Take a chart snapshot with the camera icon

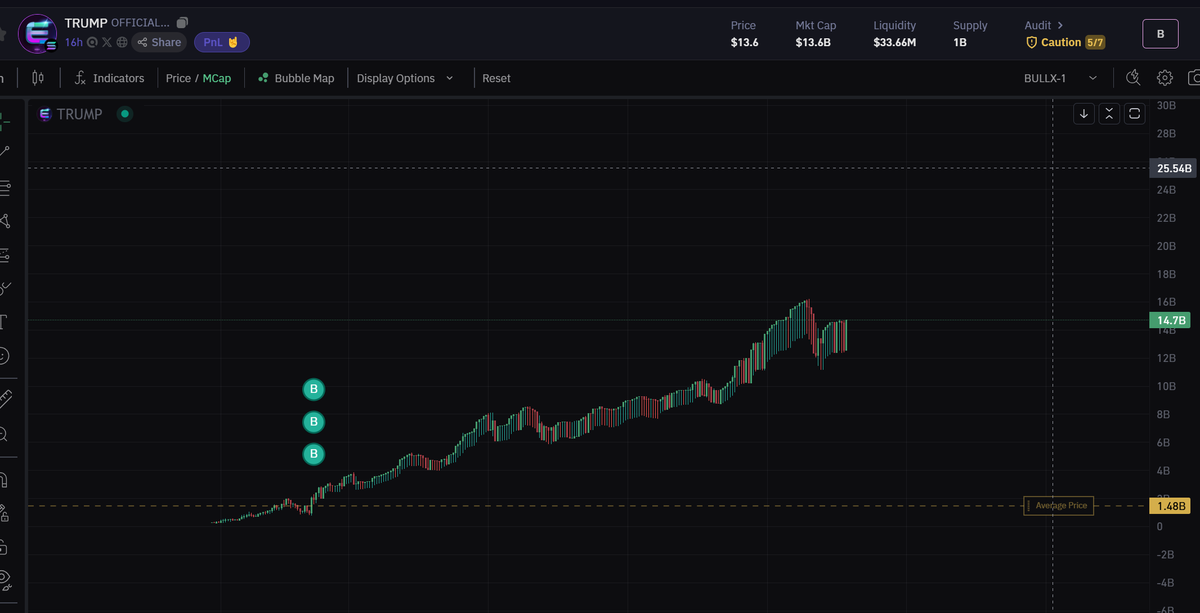pos(1193,78)
